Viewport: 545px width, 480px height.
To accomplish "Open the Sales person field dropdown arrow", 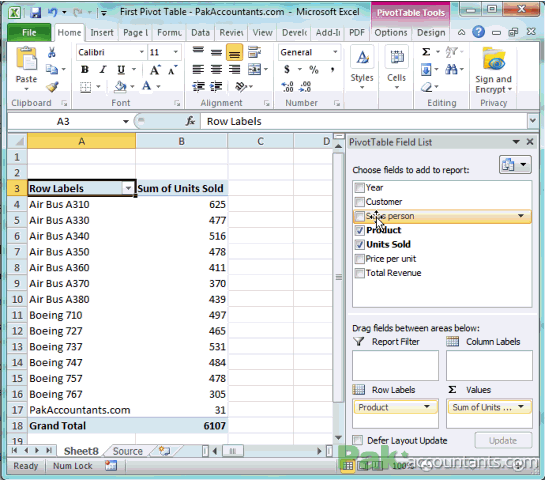I will [x=521, y=216].
